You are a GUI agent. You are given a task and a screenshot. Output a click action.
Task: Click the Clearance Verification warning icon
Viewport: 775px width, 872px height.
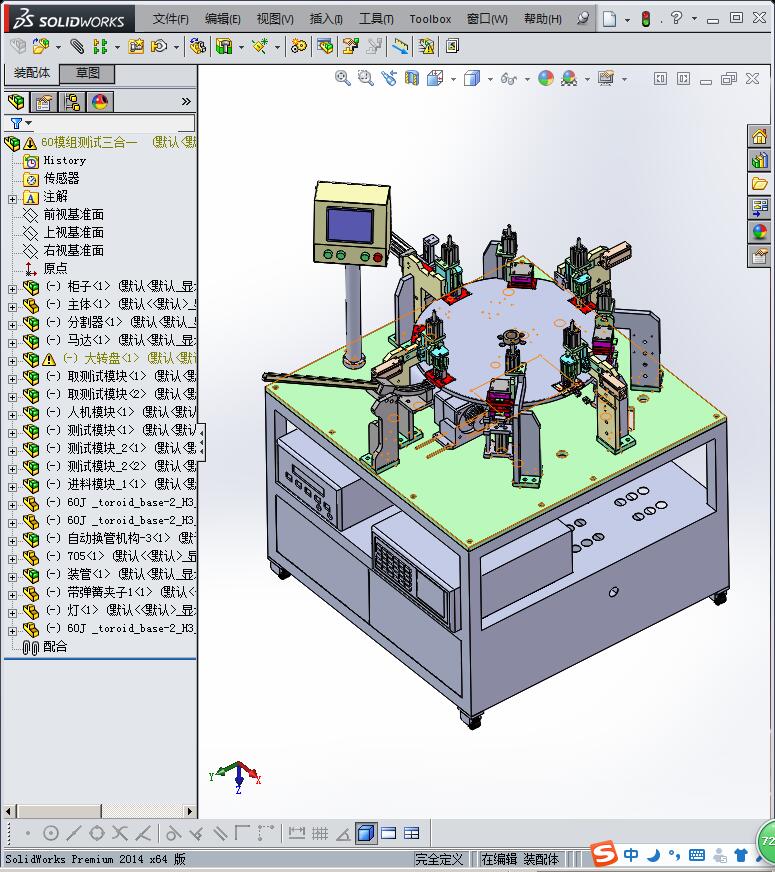click(426, 46)
